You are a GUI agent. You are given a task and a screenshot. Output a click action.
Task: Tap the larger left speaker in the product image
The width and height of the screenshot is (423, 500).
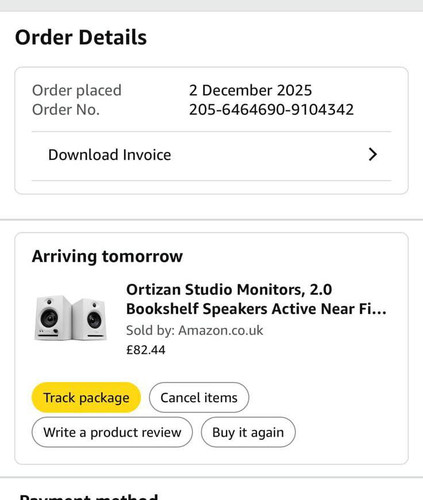tap(53, 318)
